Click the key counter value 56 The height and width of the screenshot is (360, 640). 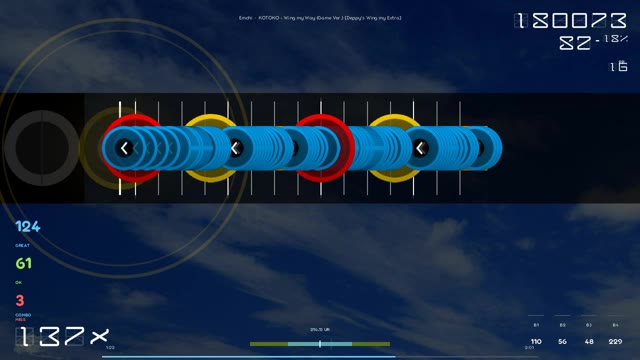coord(562,342)
